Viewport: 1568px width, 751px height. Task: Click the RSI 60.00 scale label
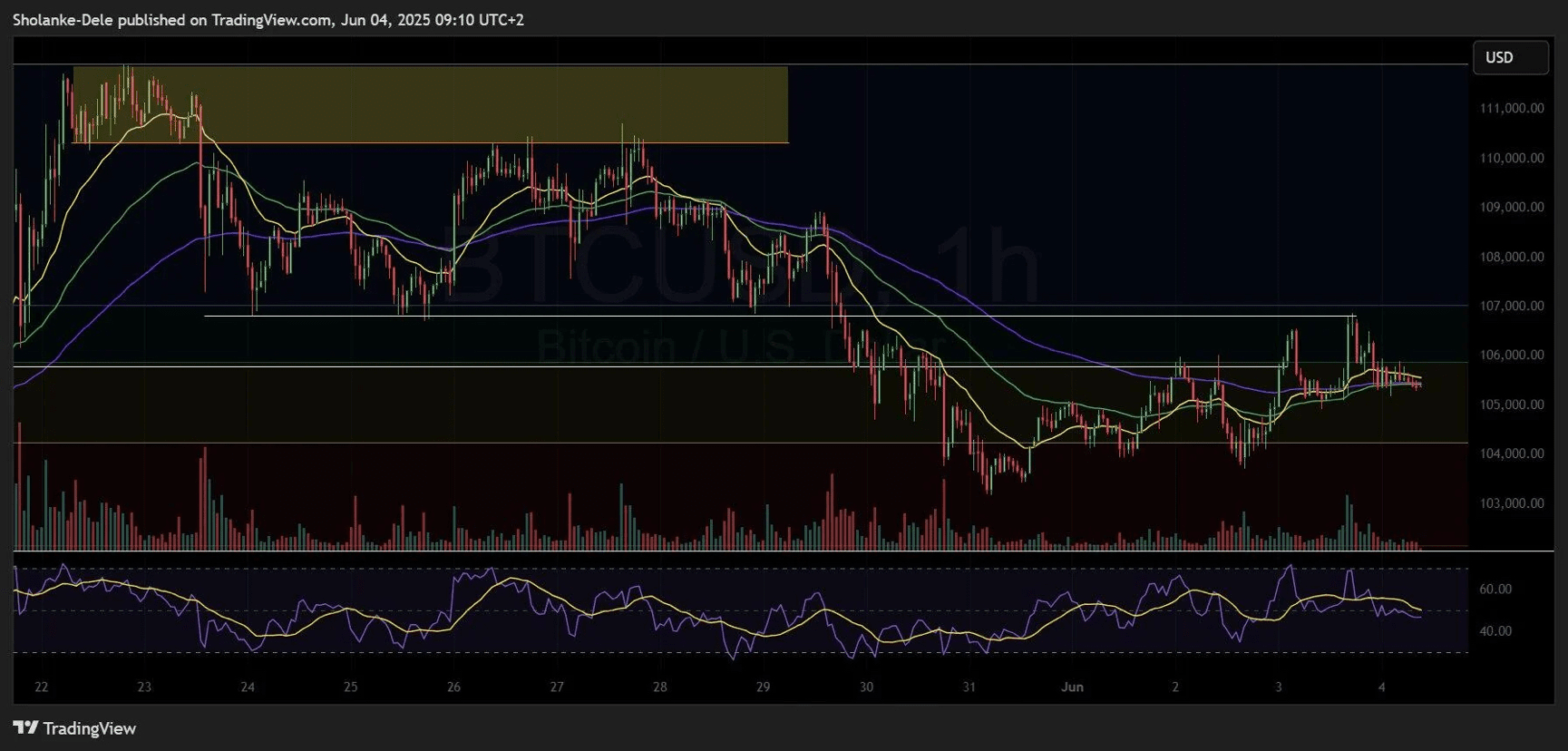pyautogui.click(x=1495, y=589)
